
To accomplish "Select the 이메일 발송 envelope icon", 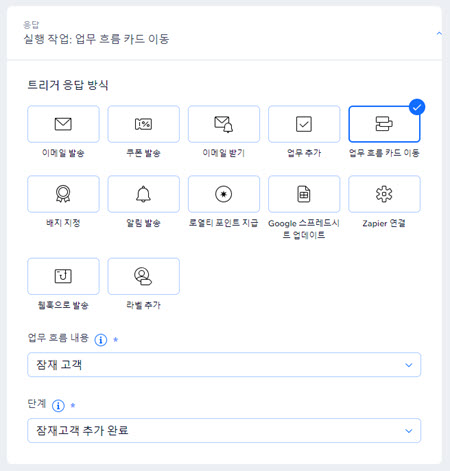I will pyautogui.click(x=63, y=124).
